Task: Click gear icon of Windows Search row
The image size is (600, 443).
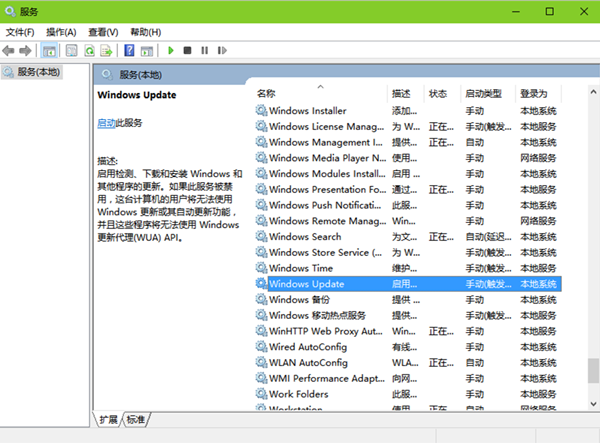Action: (261, 236)
